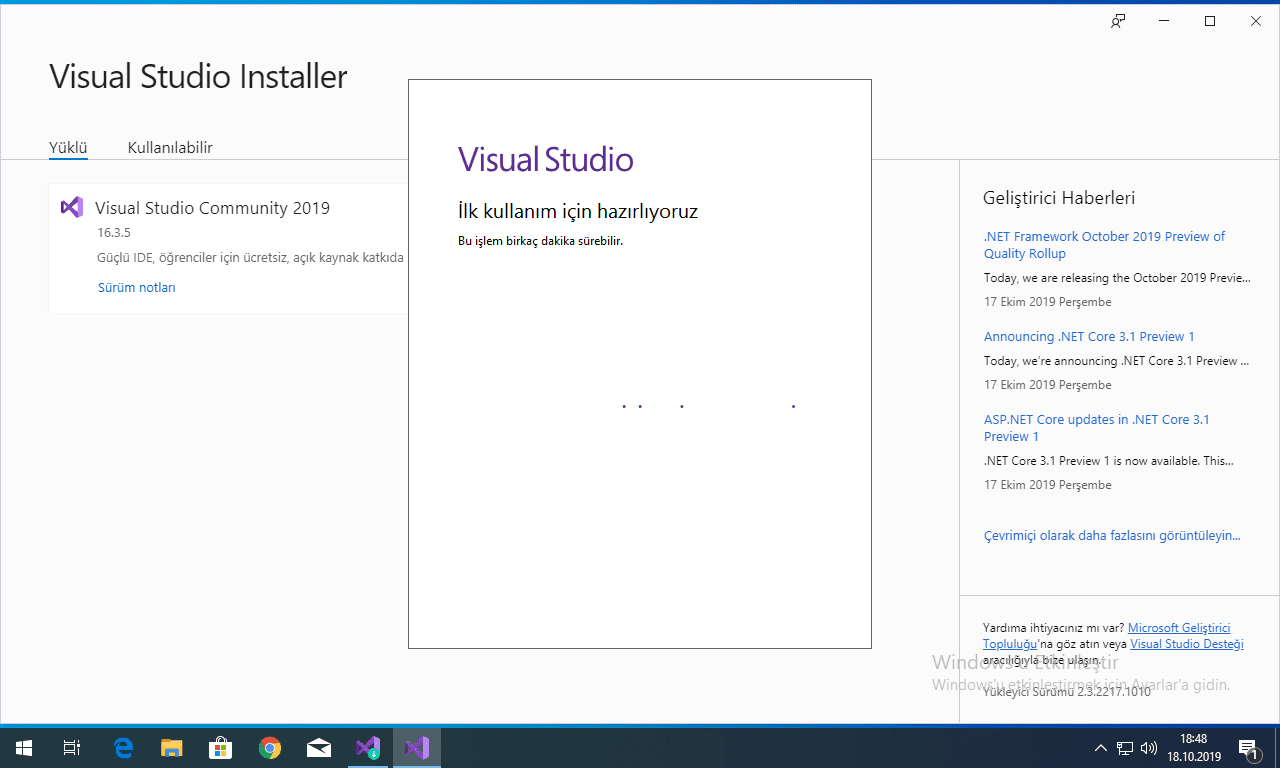Viewport: 1280px width, 768px height.
Task: Open the Windows Start menu
Action: pyautogui.click(x=24, y=748)
